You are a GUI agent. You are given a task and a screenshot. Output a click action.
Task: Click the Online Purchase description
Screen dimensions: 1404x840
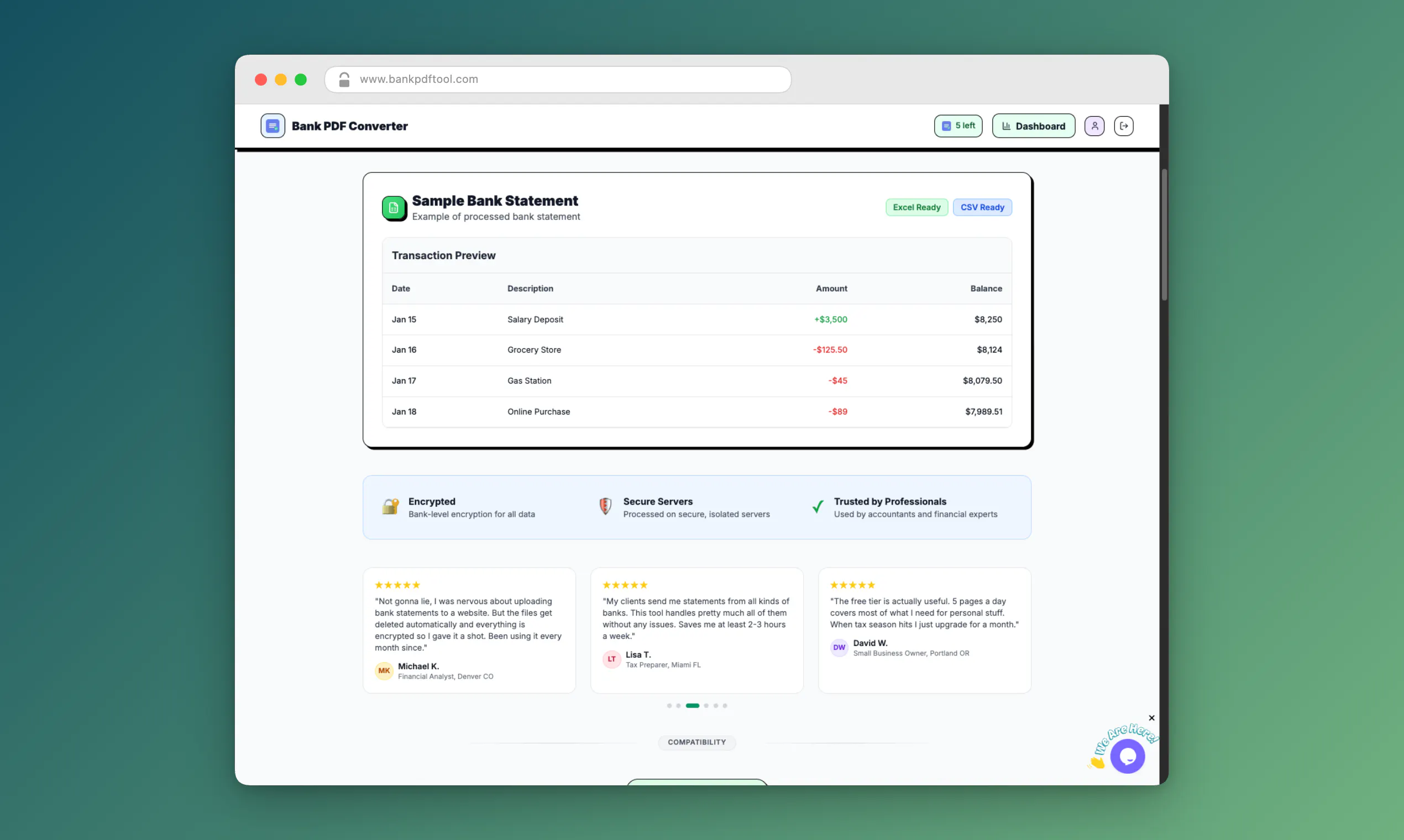pyautogui.click(x=538, y=412)
